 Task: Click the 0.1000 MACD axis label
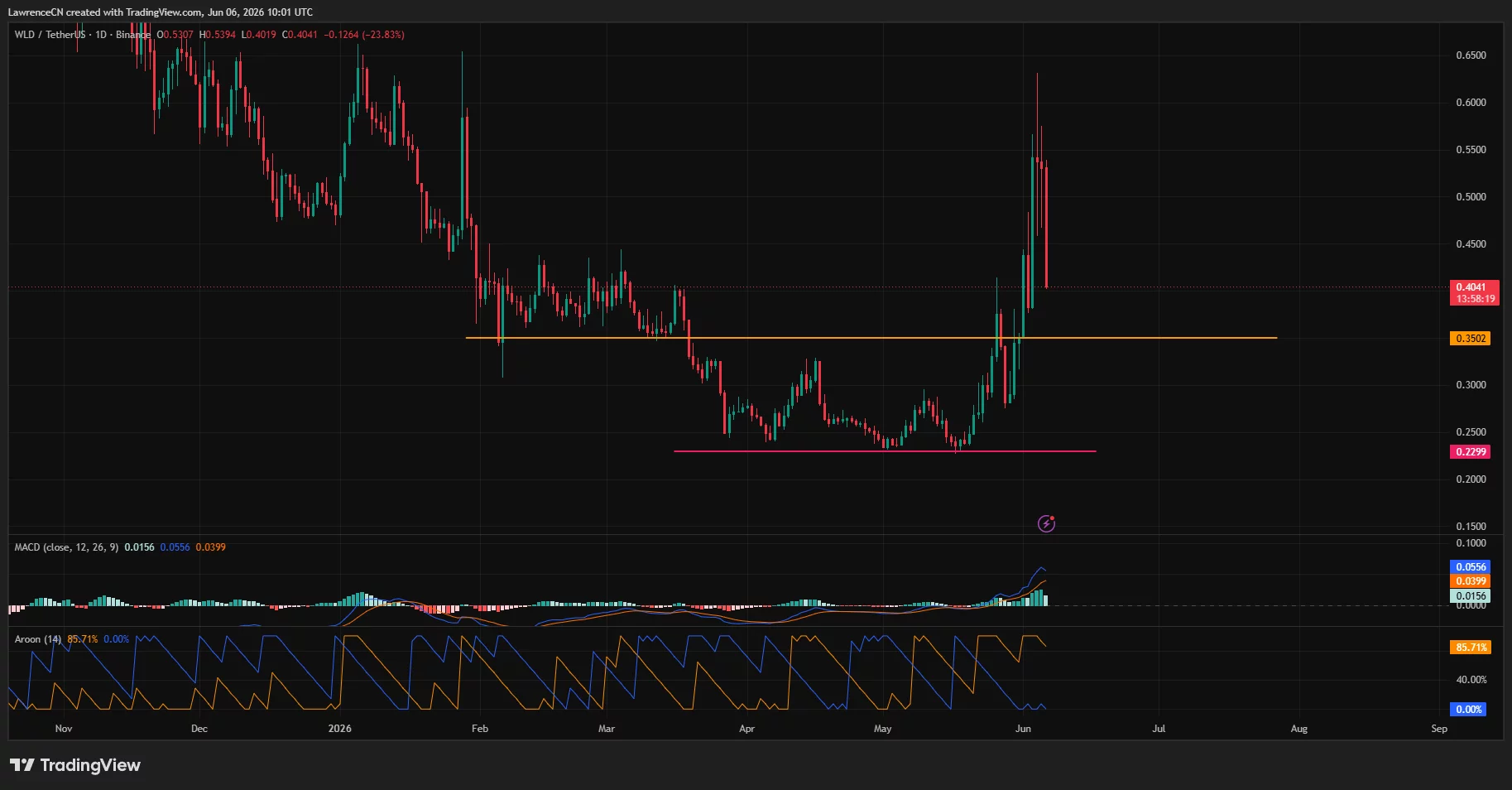[1471, 543]
